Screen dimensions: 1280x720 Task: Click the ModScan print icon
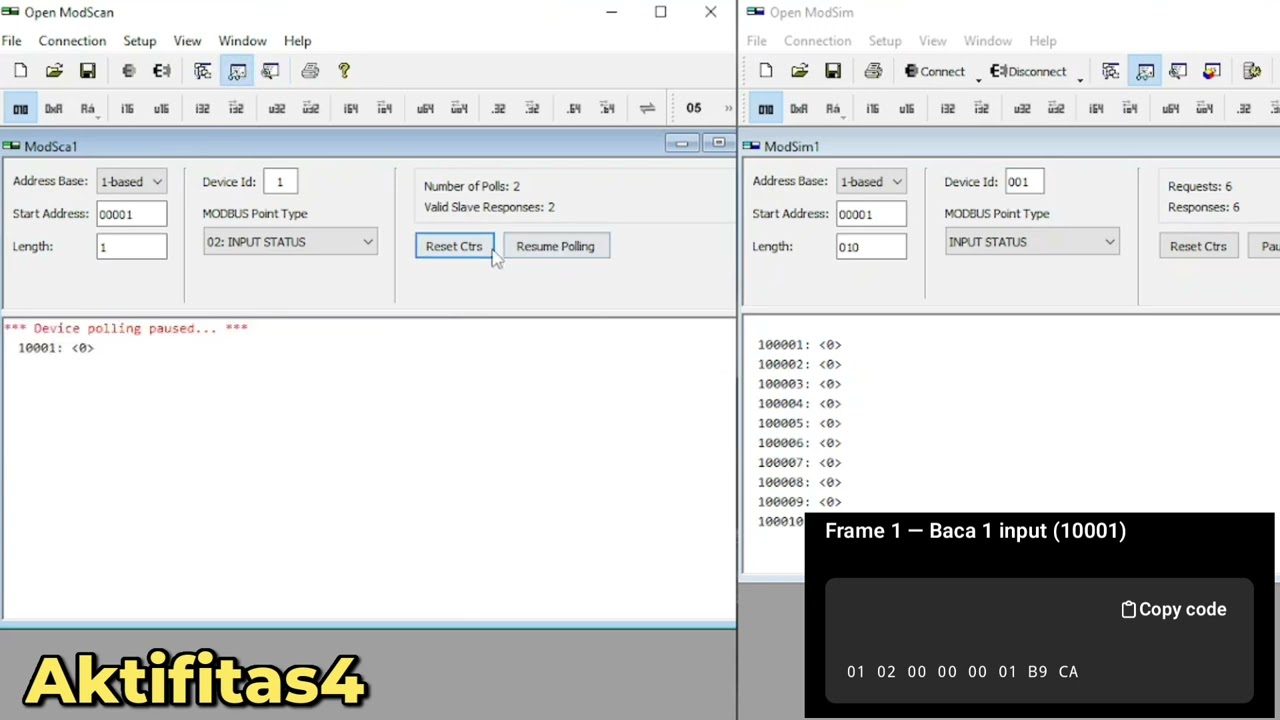tap(310, 71)
